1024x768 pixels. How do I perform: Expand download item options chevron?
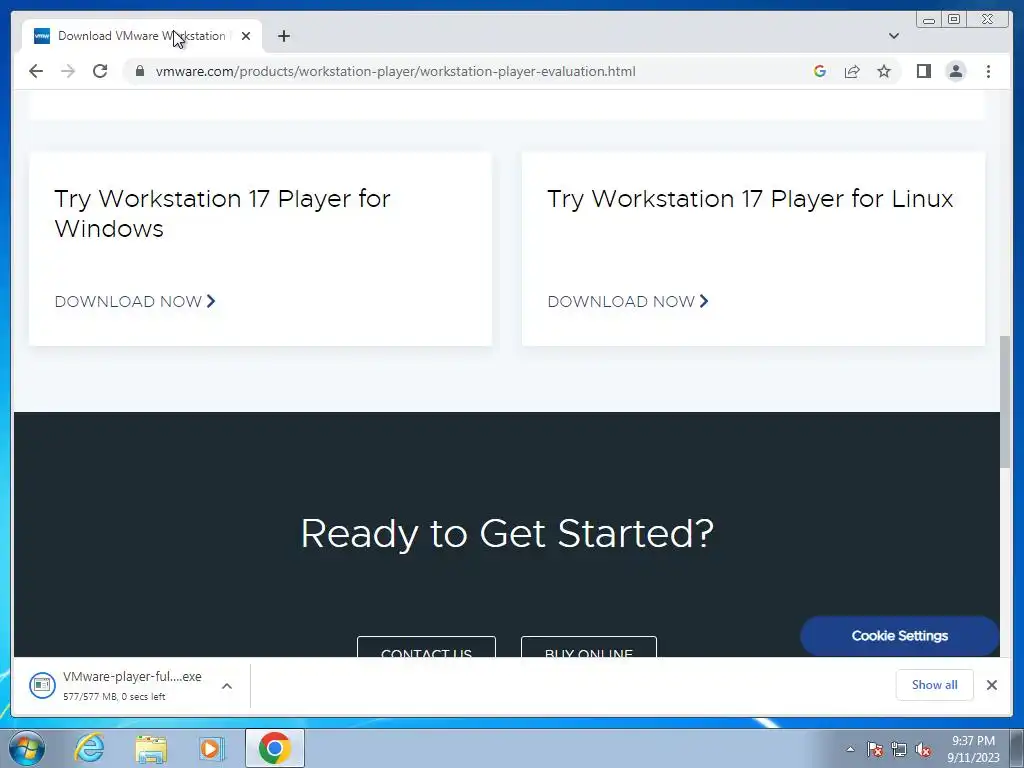click(x=227, y=686)
